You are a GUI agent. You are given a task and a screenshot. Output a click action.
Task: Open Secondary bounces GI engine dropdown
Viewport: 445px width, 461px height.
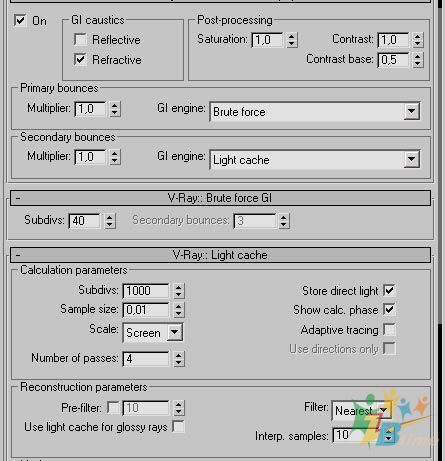[315, 160]
